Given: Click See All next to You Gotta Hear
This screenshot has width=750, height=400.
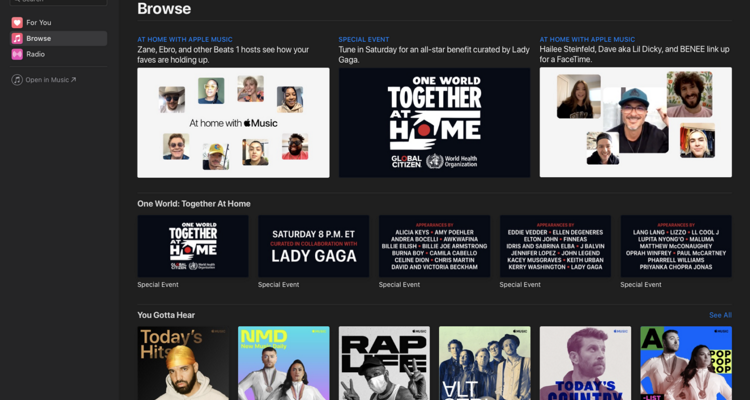Looking at the screenshot, I should [x=720, y=315].
